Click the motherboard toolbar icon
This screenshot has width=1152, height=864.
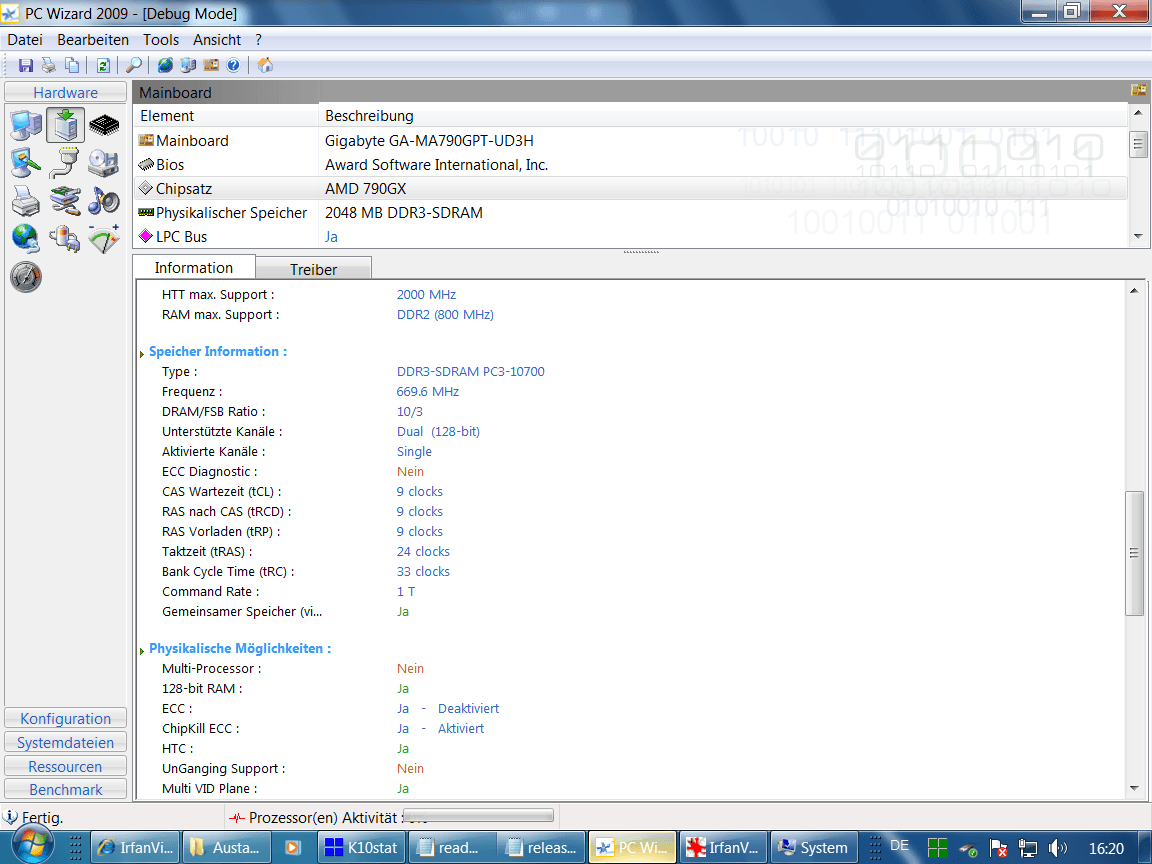point(211,65)
